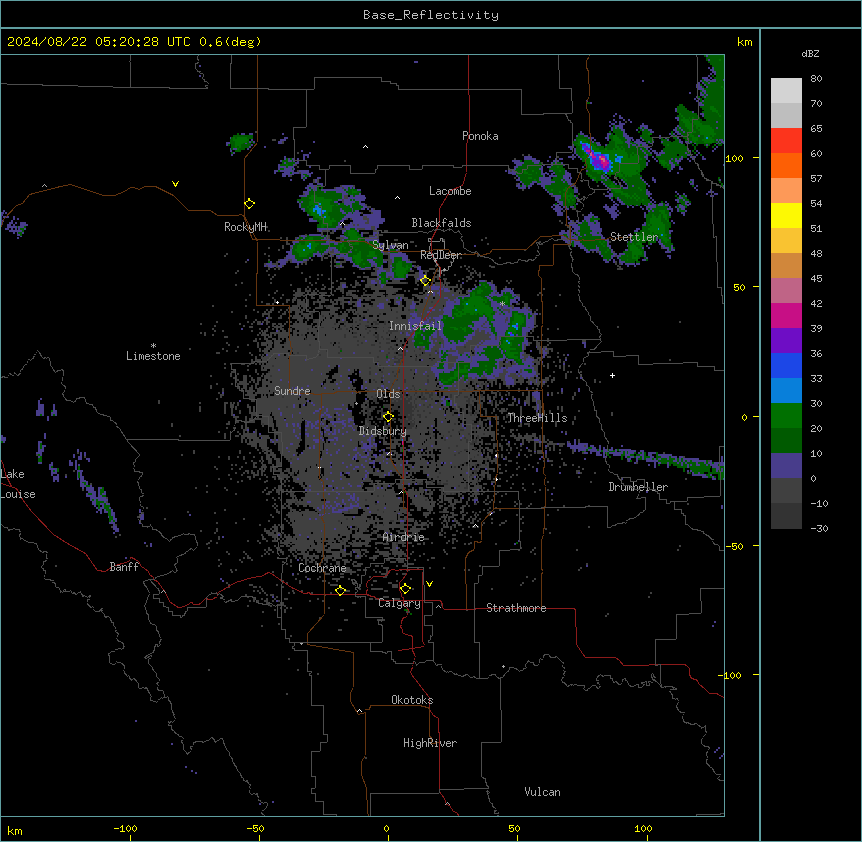Click the -50 tick on vertical km axis
Screen dimensions: 862x842
734,546
